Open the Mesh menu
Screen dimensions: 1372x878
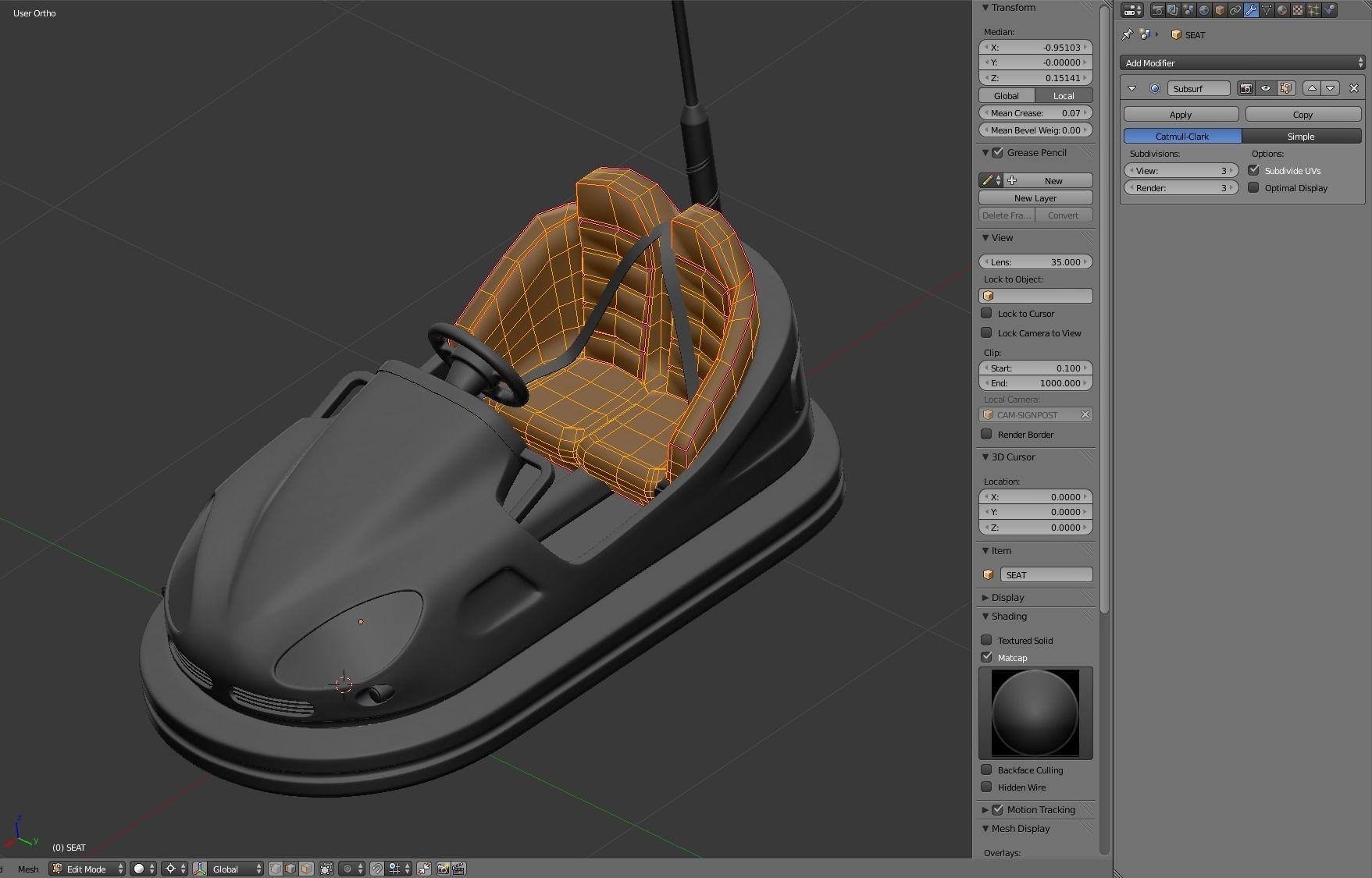click(28, 869)
